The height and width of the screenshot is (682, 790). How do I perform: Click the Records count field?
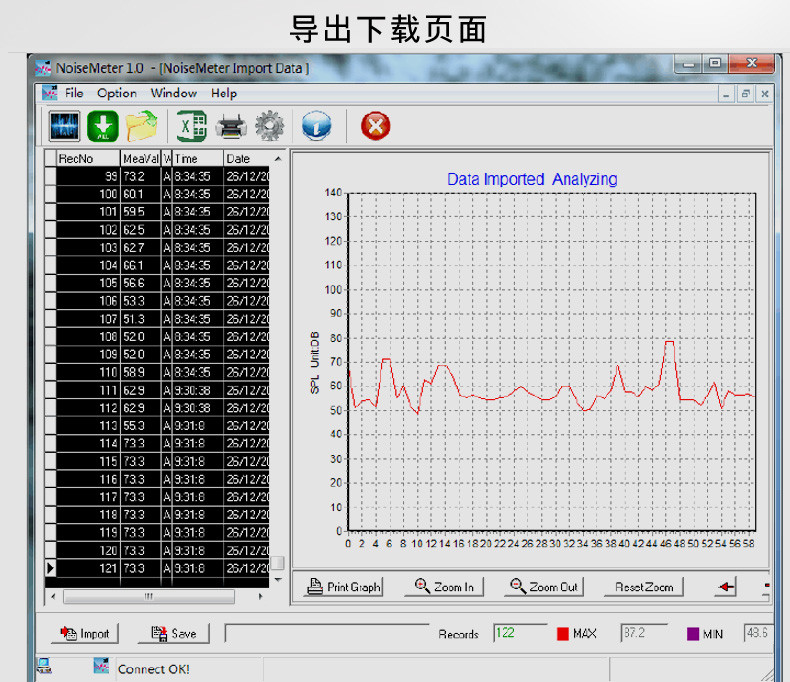point(520,633)
